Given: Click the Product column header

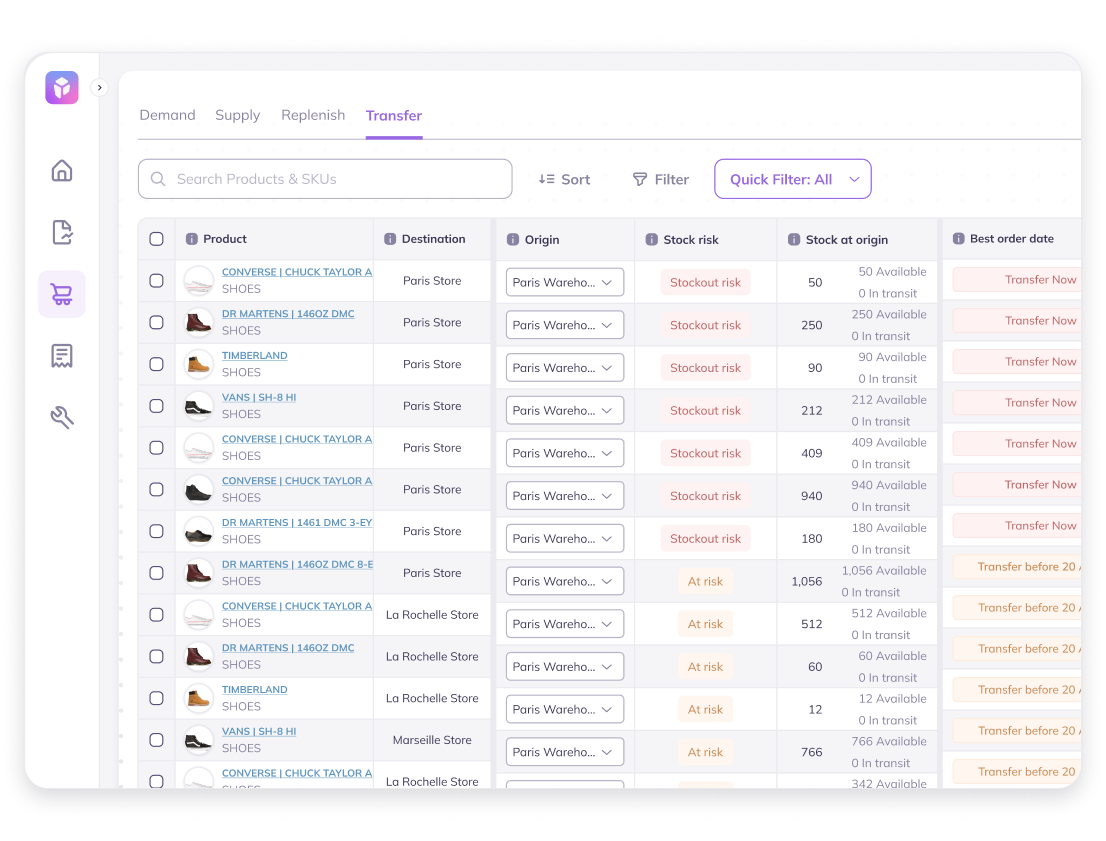Looking at the screenshot, I should click(x=274, y=239).
